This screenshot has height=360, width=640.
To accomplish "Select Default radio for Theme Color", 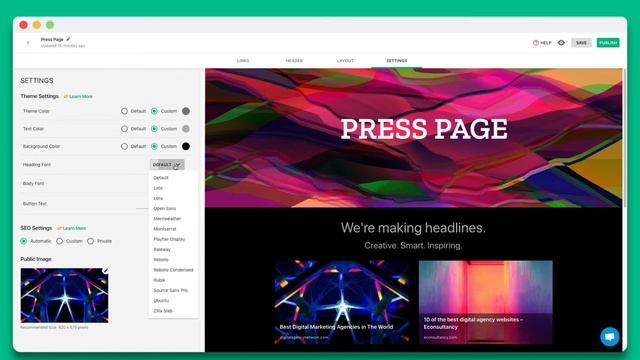I will click(x=124, y=111).
